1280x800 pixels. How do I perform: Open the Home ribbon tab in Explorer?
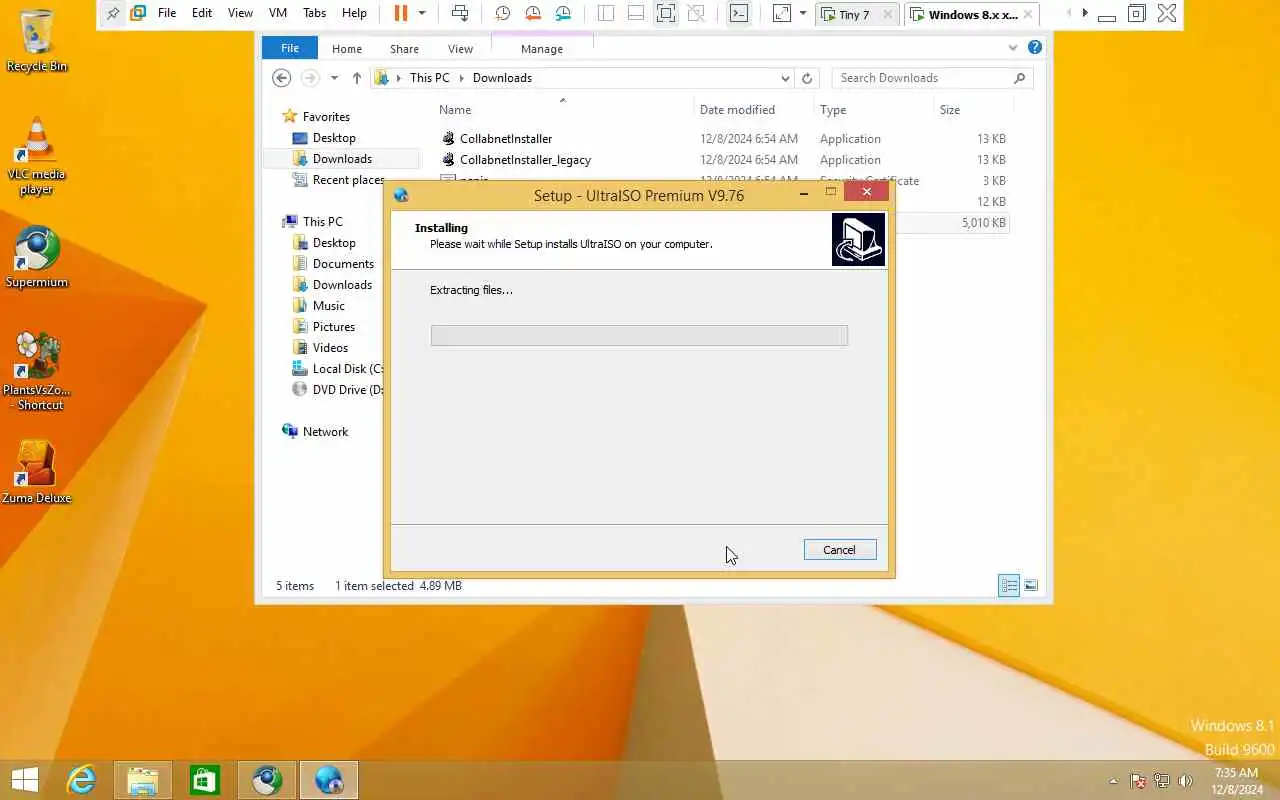(347, 48)
